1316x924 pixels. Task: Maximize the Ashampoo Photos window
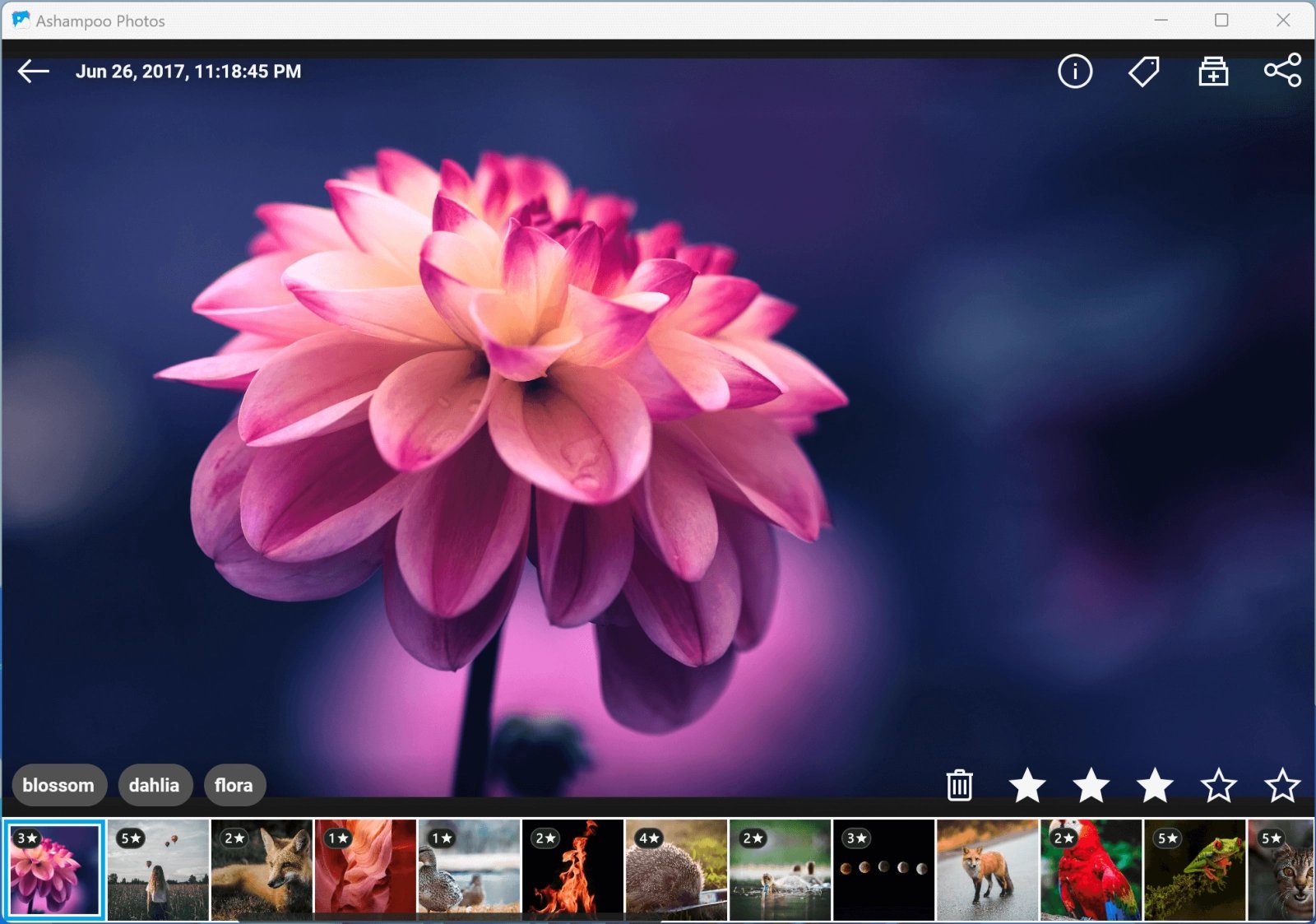click(1221, 20)
